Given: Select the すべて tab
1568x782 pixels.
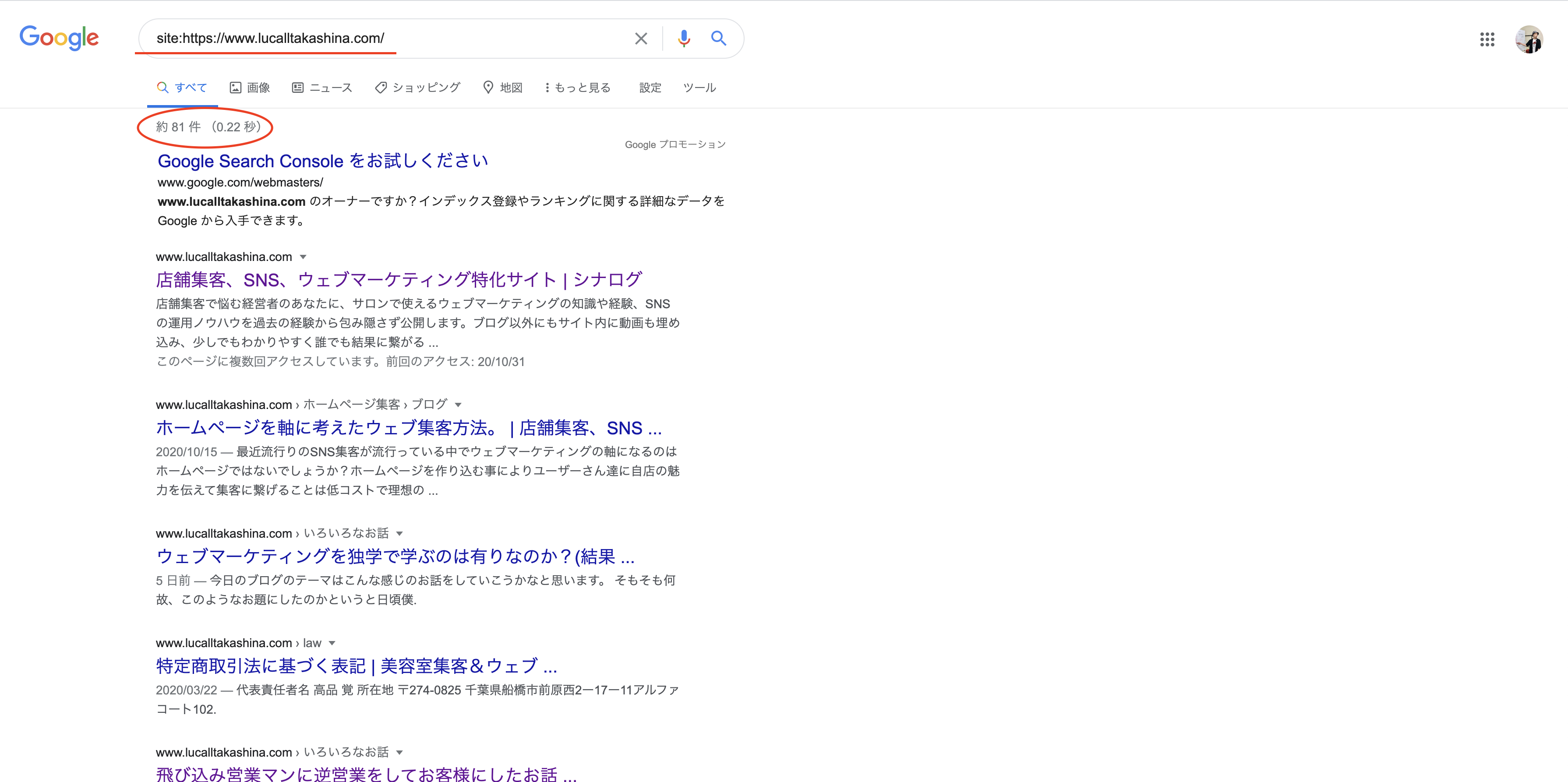Looking at the screenshot, I should [x=182, y=88].
